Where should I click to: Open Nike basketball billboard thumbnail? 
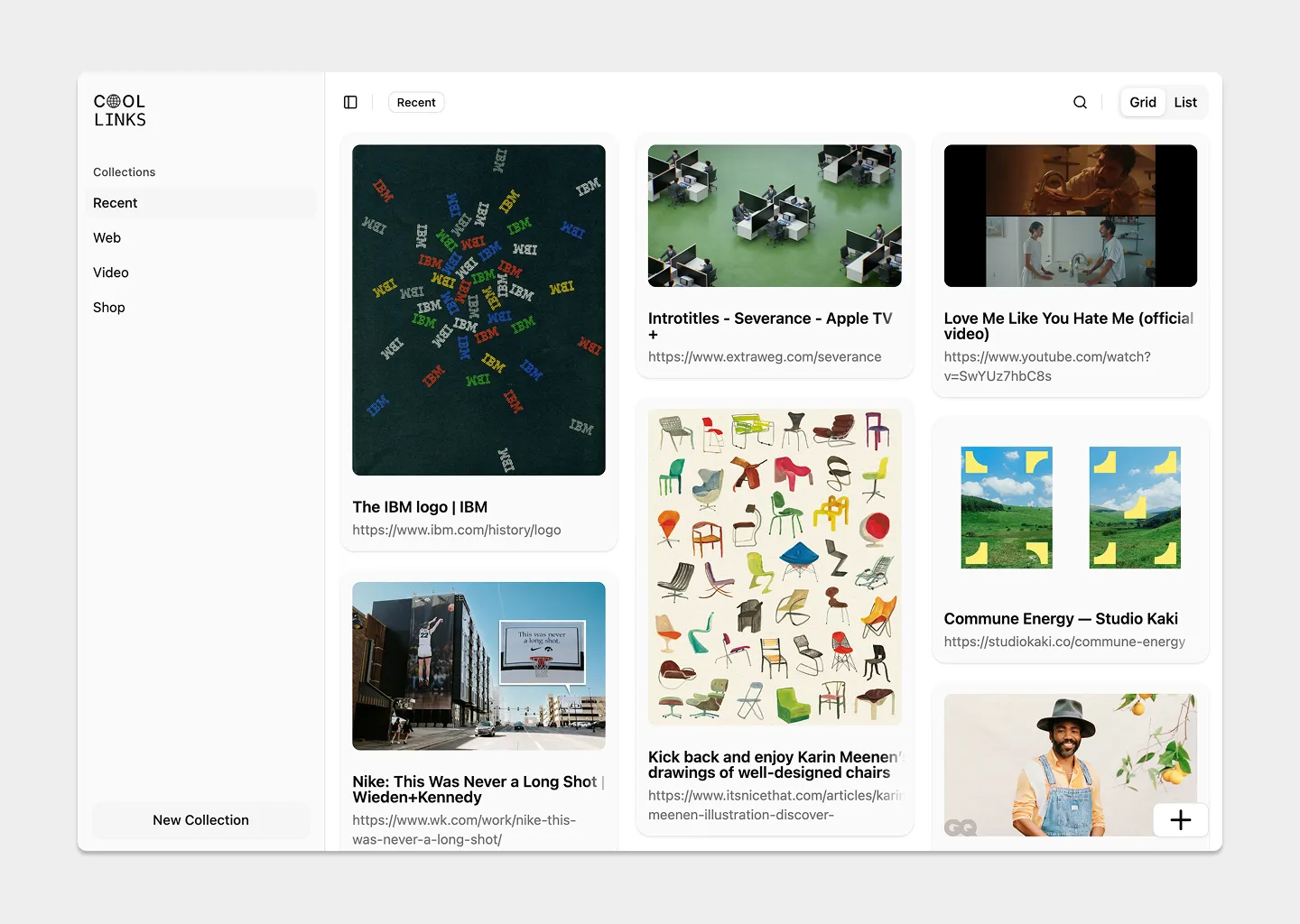[478, 666]
